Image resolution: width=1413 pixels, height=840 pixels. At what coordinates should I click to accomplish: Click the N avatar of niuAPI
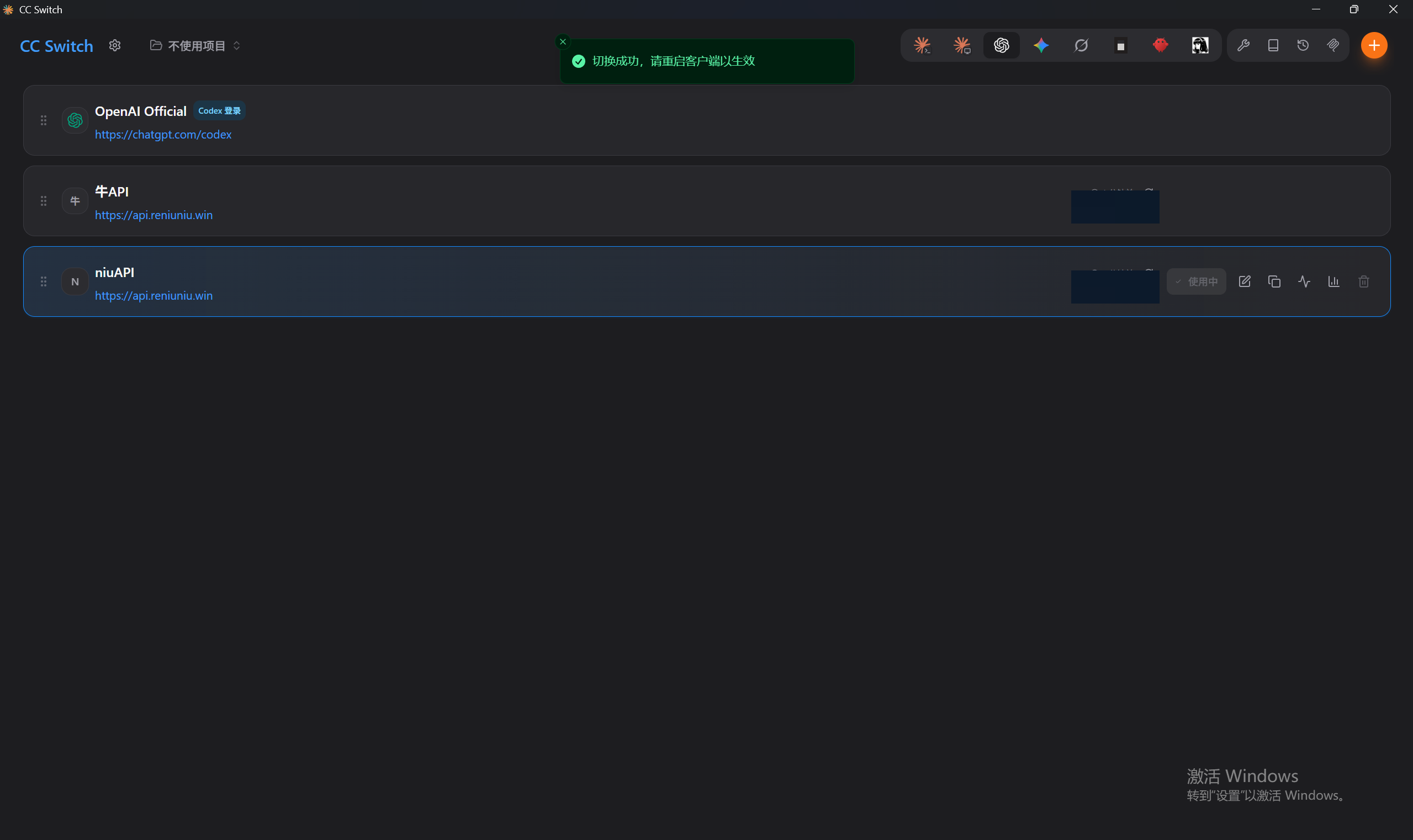pyautogui.click(x=75, y=281)
